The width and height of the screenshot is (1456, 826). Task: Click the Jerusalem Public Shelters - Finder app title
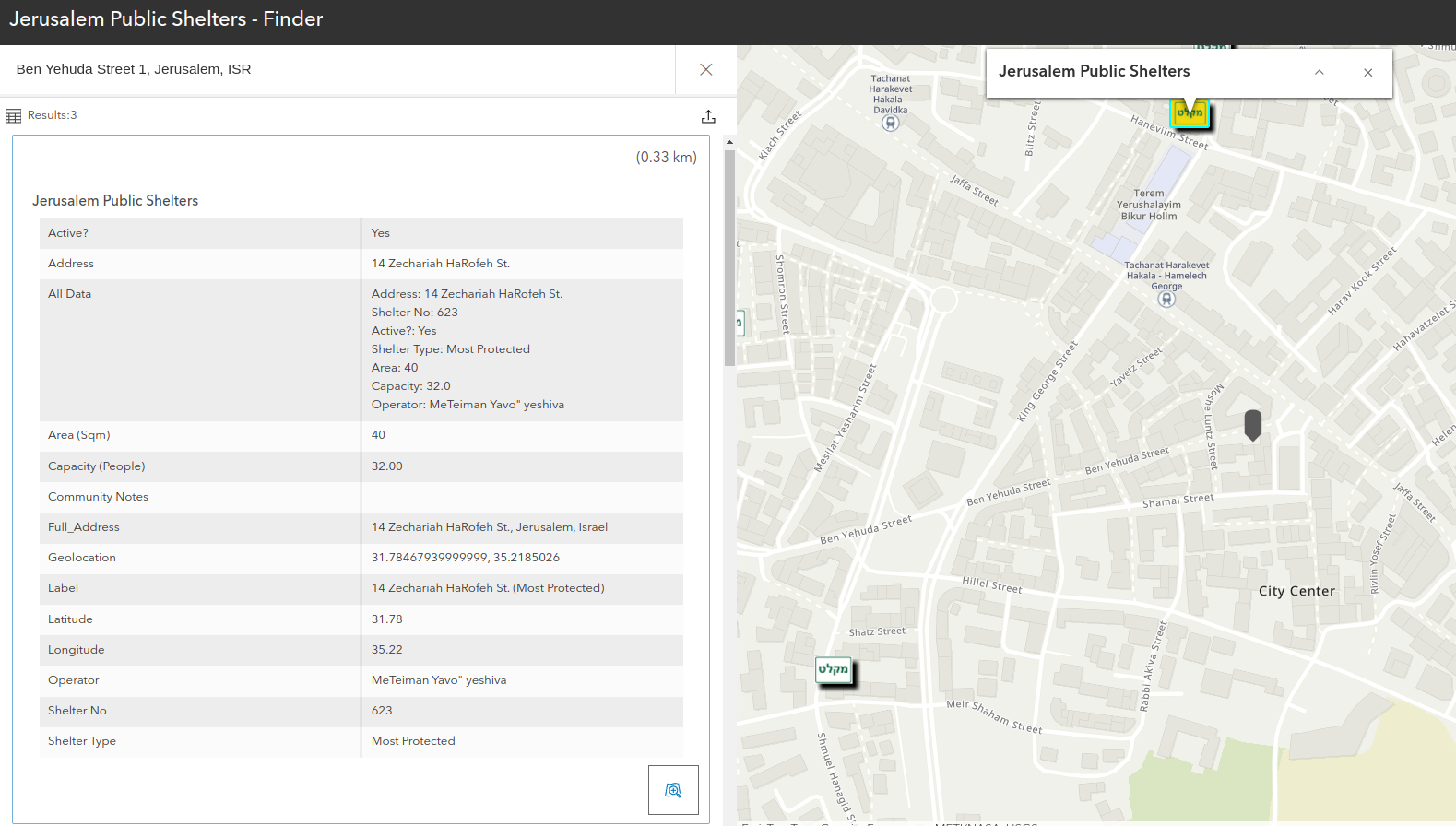pyautogui.click(x=166, y=19)
